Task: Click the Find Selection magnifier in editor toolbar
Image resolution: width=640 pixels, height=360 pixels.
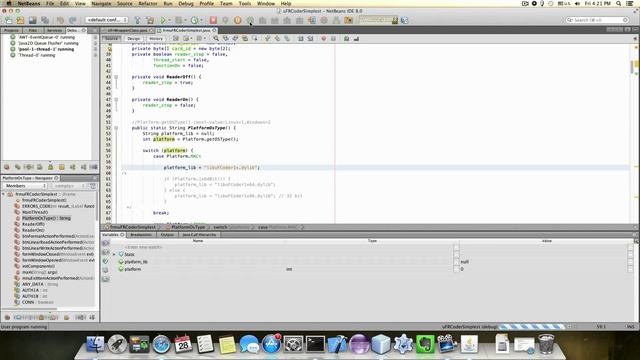Action: (x=216, y=38)
